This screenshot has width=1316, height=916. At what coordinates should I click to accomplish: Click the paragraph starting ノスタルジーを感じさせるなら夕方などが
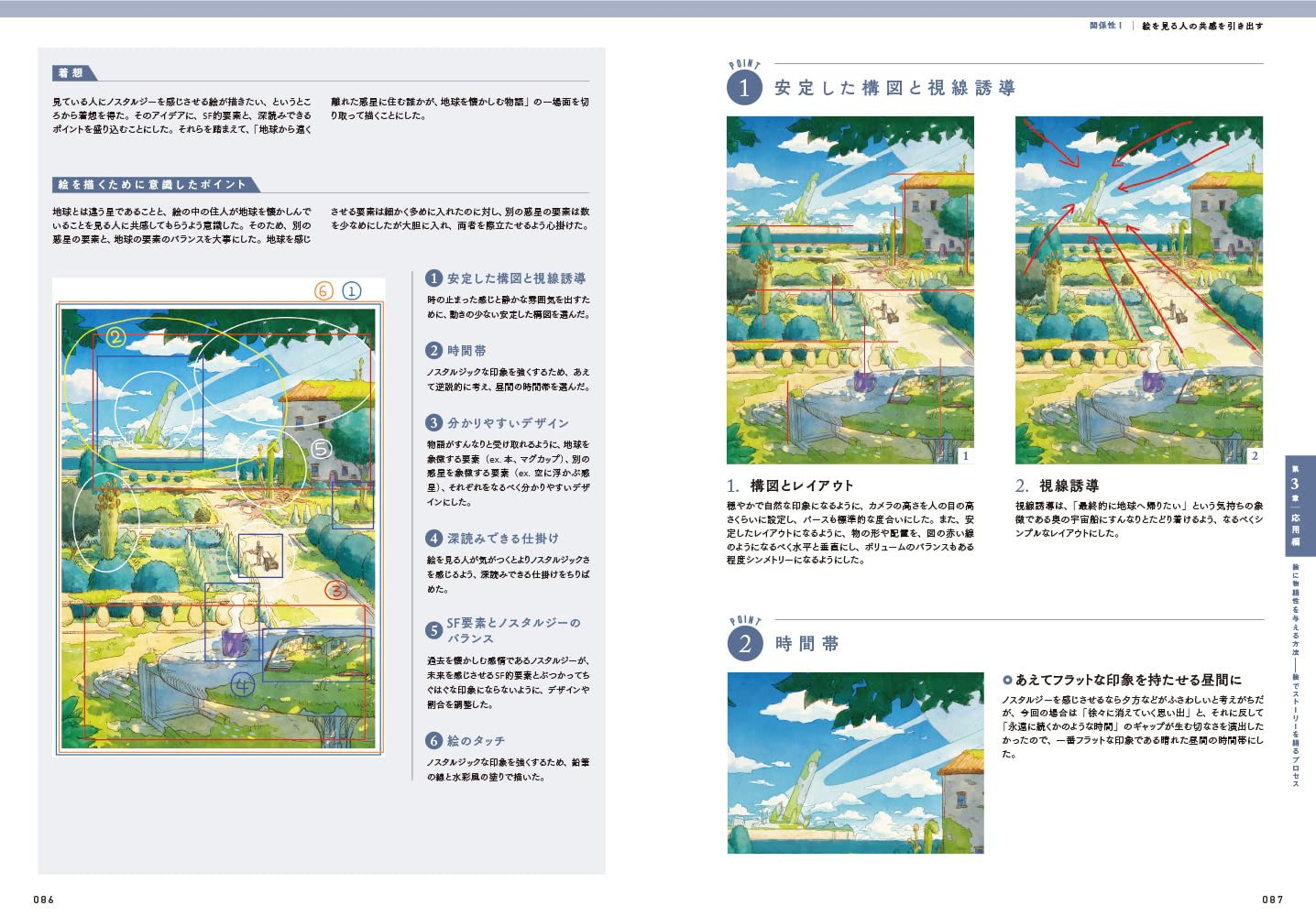(x=1133, y=726)
